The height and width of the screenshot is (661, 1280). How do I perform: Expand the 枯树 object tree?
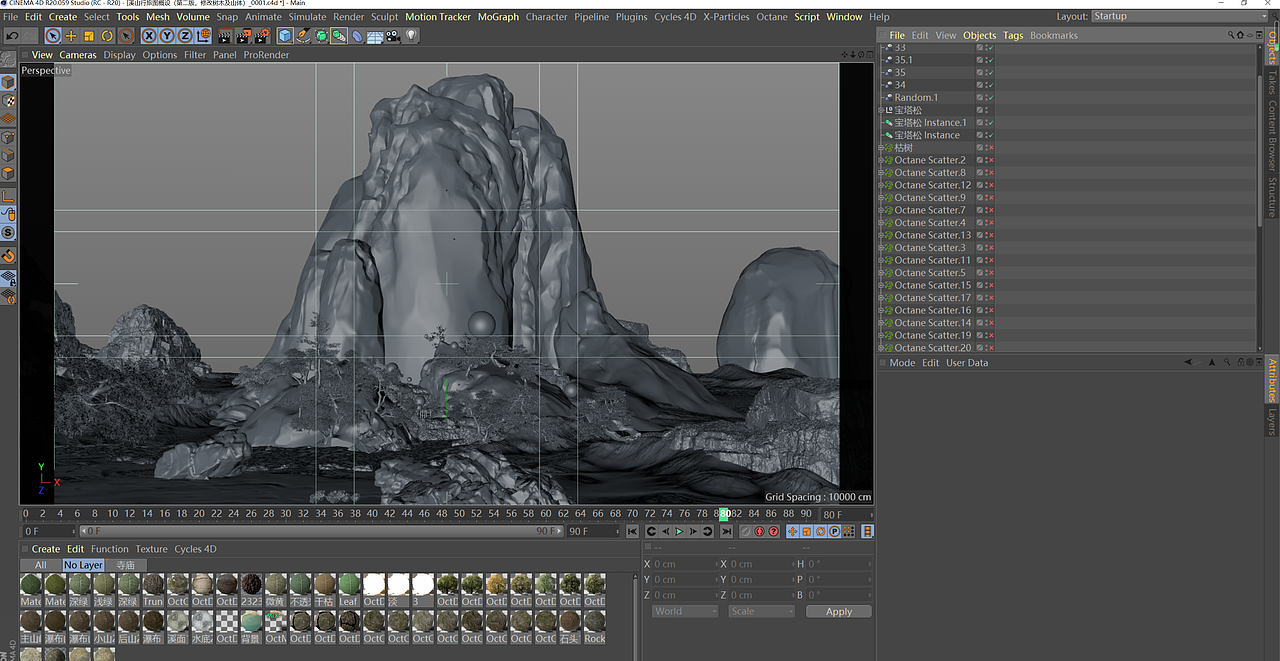(x=881, y=147)
